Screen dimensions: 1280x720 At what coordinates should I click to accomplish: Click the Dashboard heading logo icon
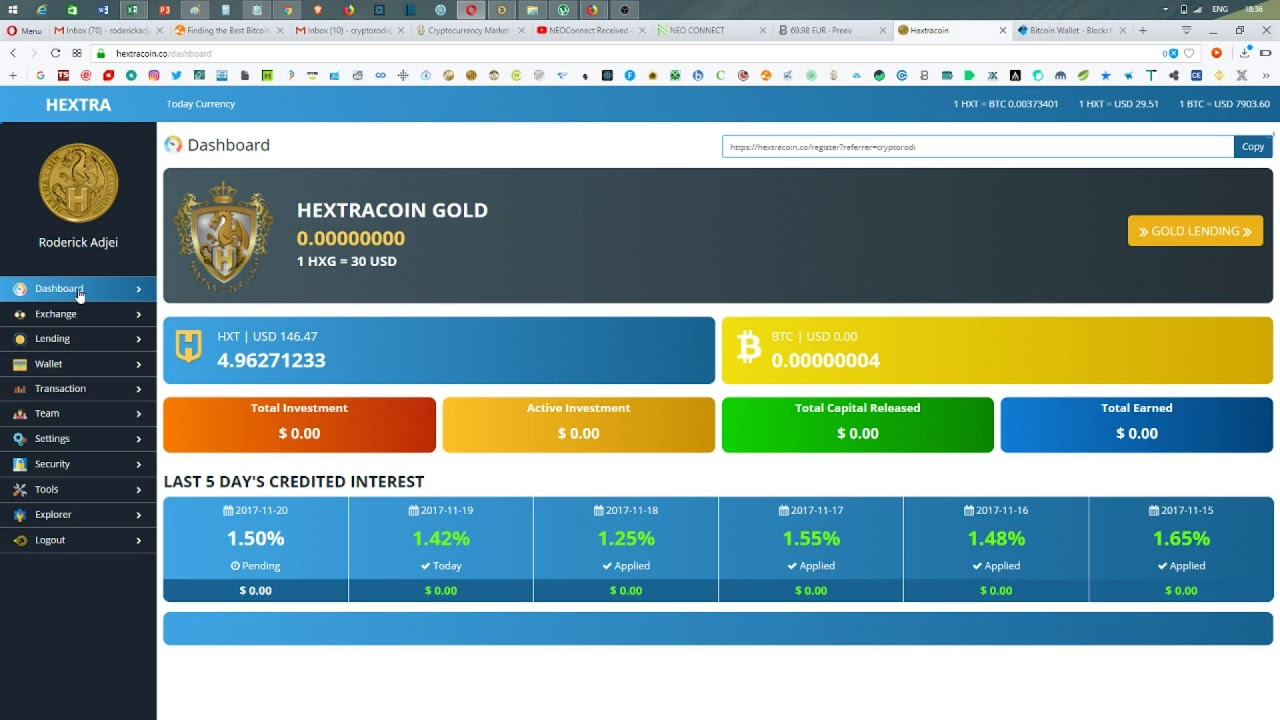[173, 145]
